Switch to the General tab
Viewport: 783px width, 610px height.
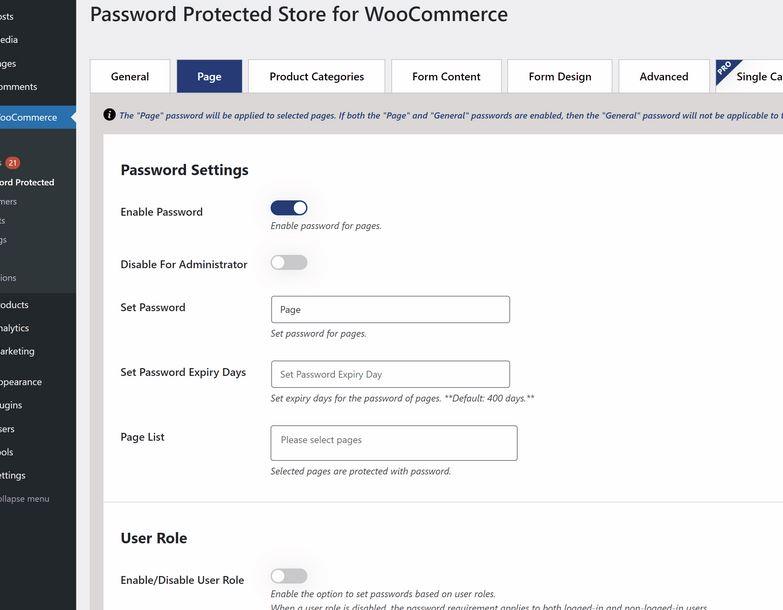click(x=130, y=76)
